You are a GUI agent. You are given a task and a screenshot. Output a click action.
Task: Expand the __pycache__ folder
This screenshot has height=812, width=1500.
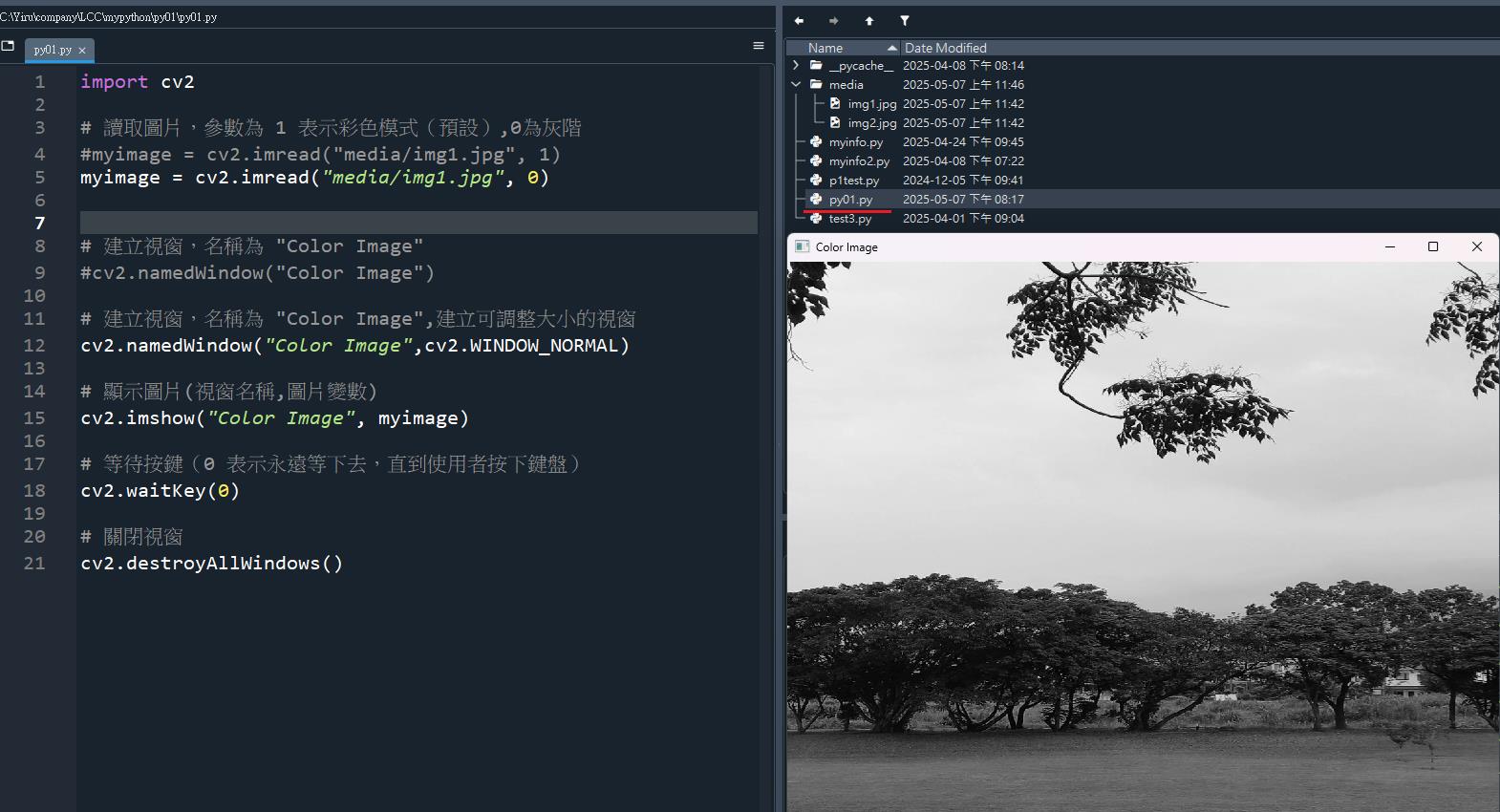[796, 65]
